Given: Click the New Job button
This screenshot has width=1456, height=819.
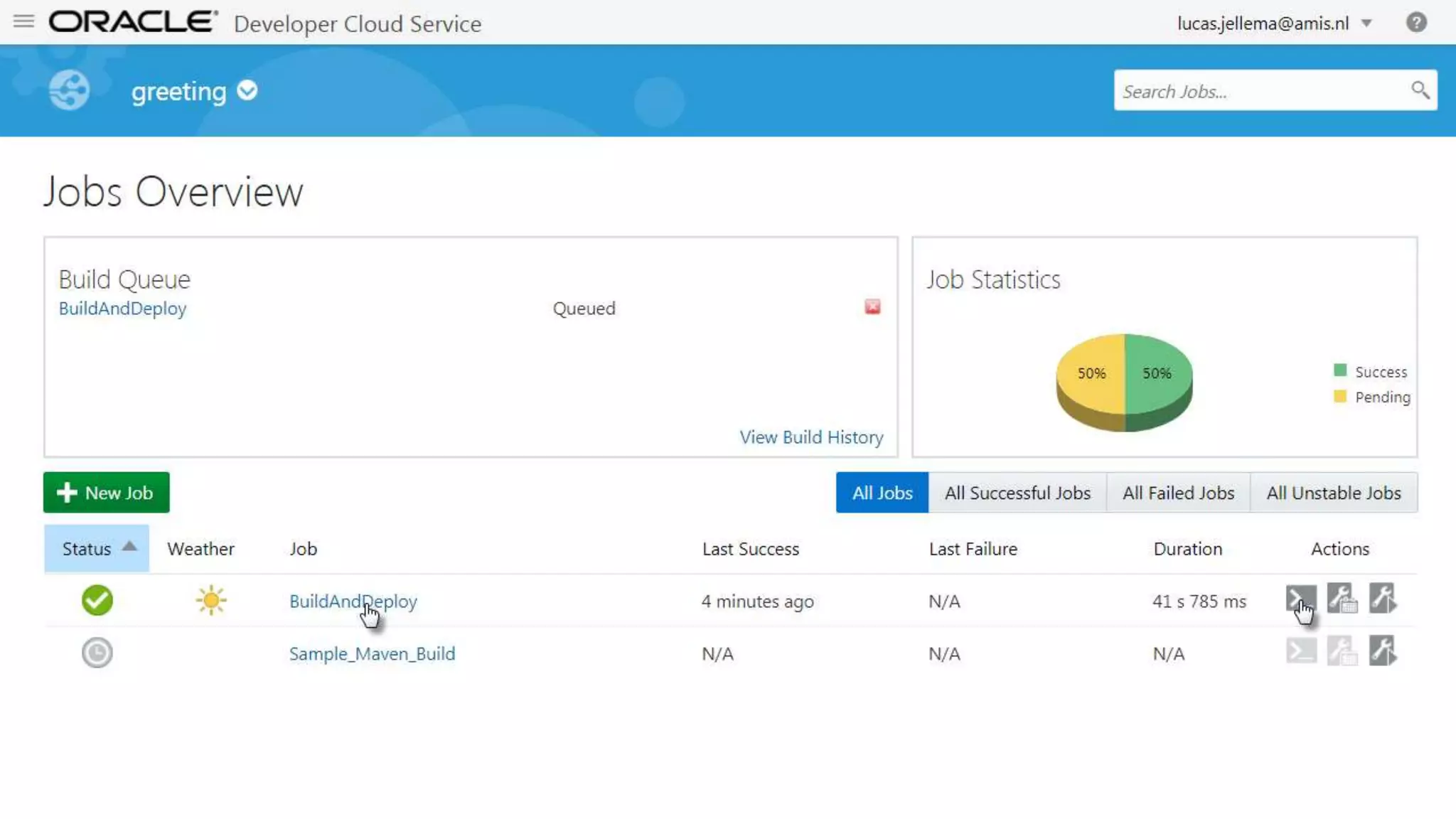Looking at the screenshot, I should (107, 493).
